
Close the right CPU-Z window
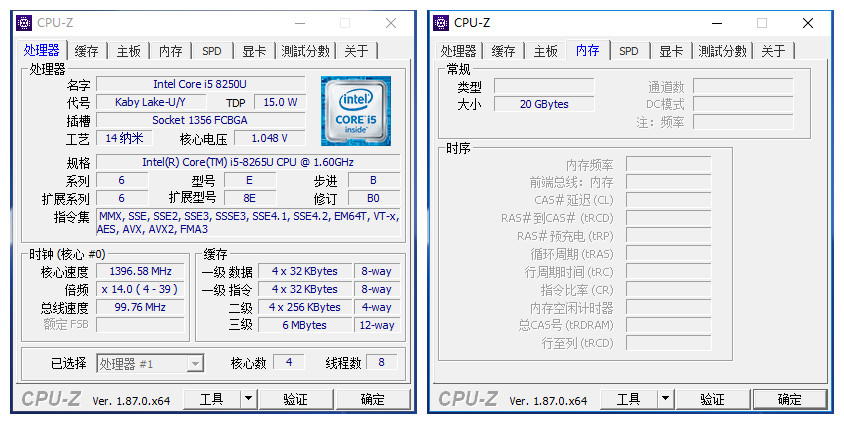click(808, 23)
